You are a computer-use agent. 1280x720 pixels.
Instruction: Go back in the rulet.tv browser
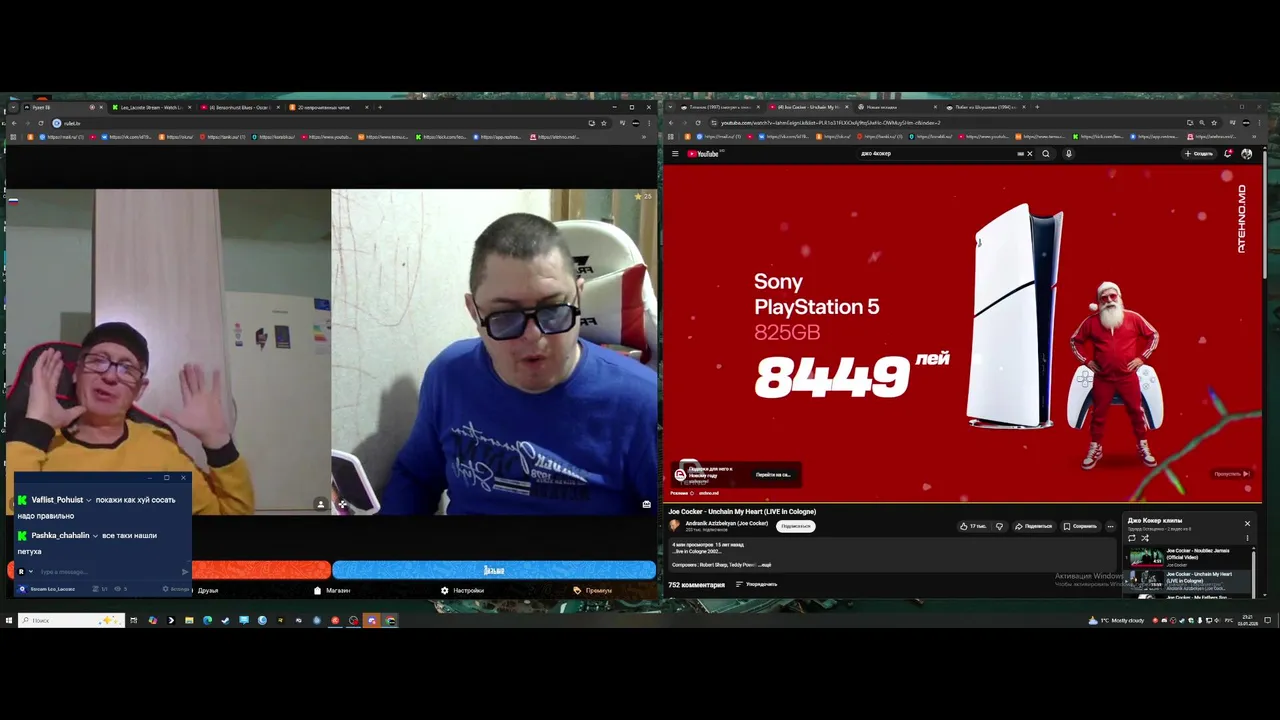[x=13, y=123]
